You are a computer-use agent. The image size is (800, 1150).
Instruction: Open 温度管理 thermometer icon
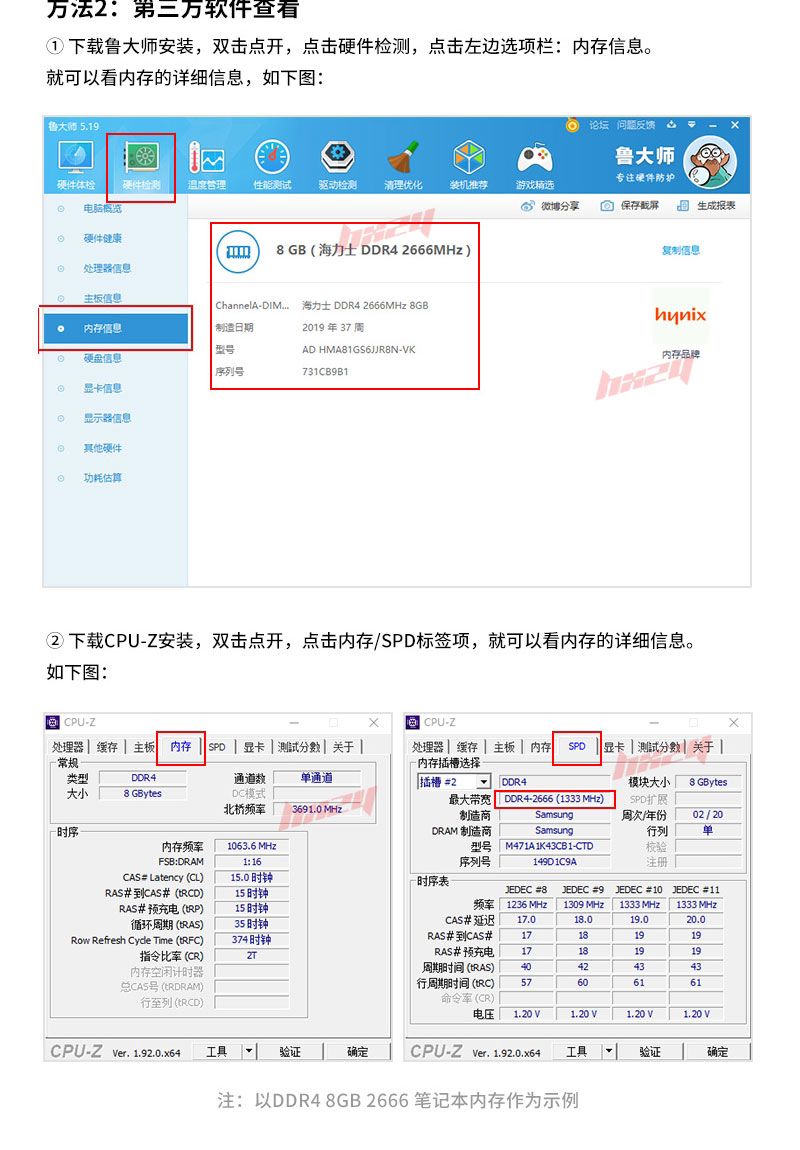(207, 165)
